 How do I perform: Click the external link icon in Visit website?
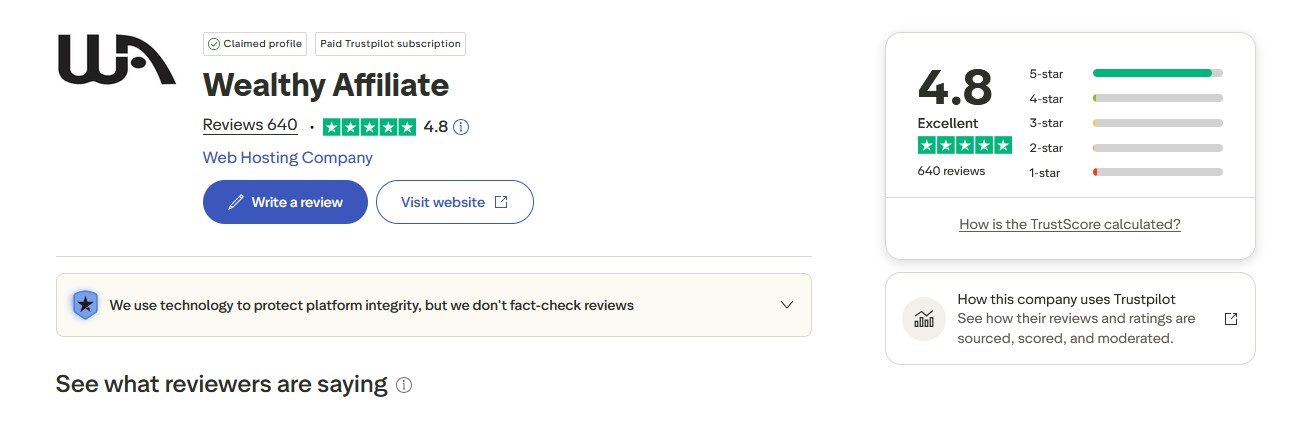pos(502,202)
